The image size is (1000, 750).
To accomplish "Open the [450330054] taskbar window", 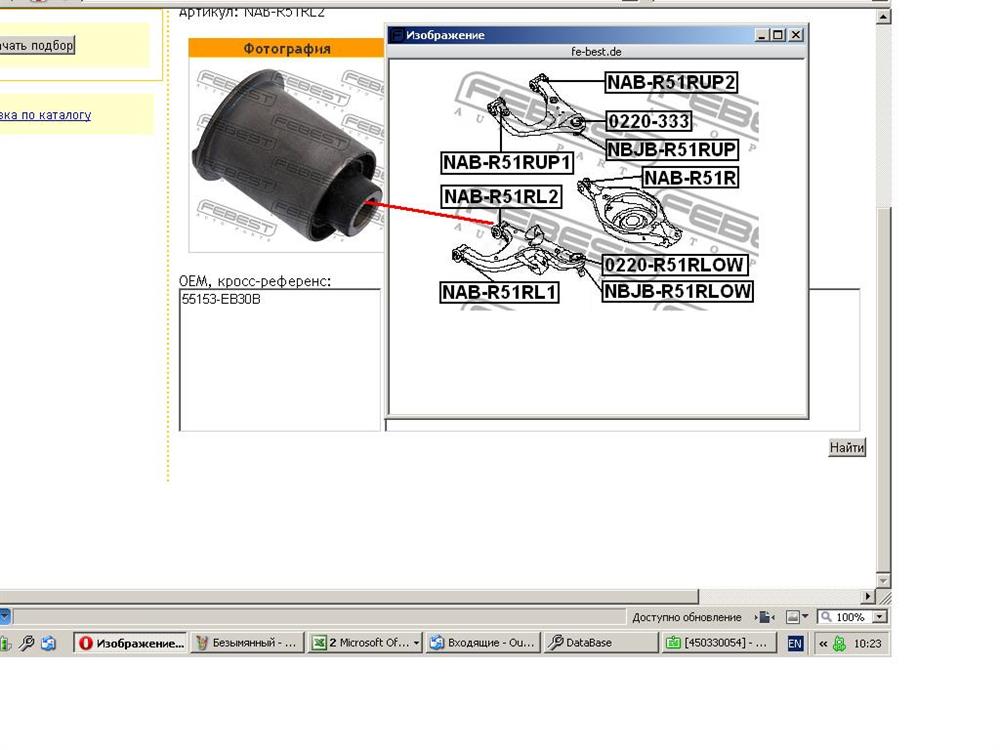I will (719, 643).
